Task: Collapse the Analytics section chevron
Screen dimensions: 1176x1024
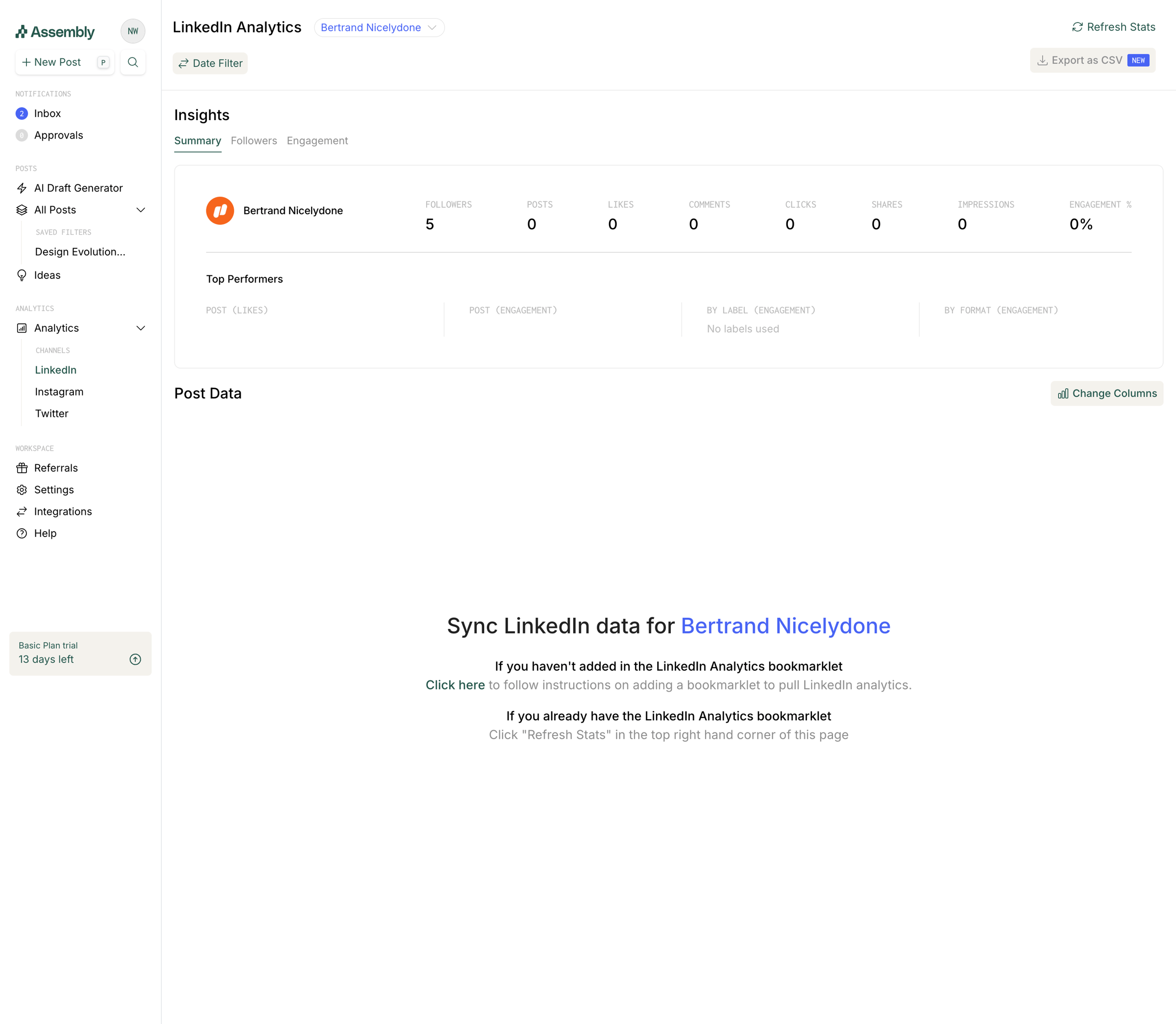Action: pos(141,328)
